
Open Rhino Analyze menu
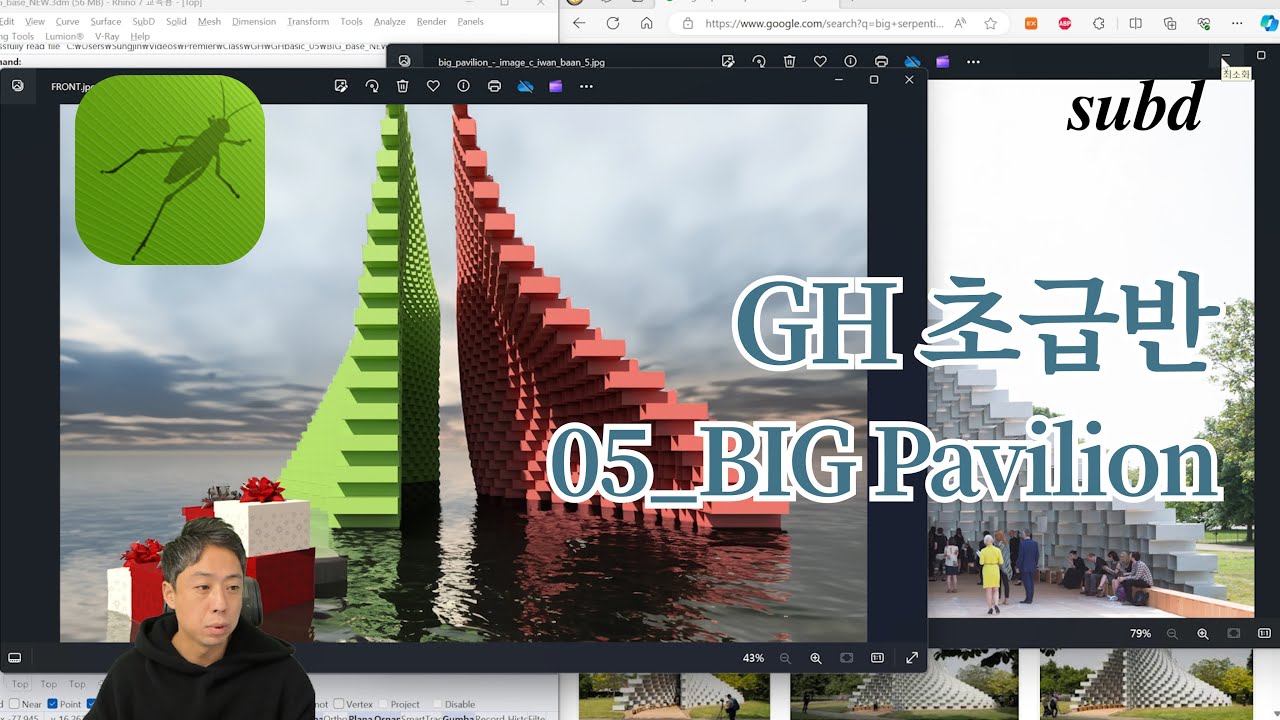[x=389, y=21]
